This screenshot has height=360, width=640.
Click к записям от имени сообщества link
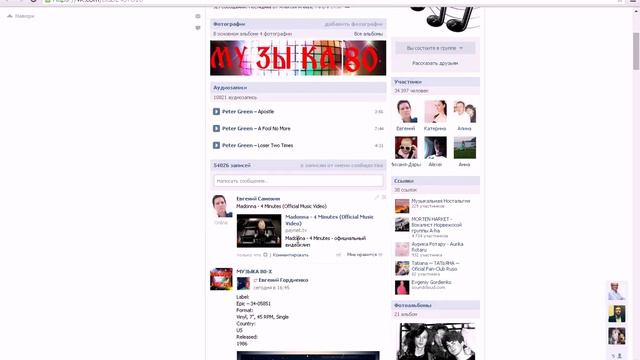pos(342,165)
